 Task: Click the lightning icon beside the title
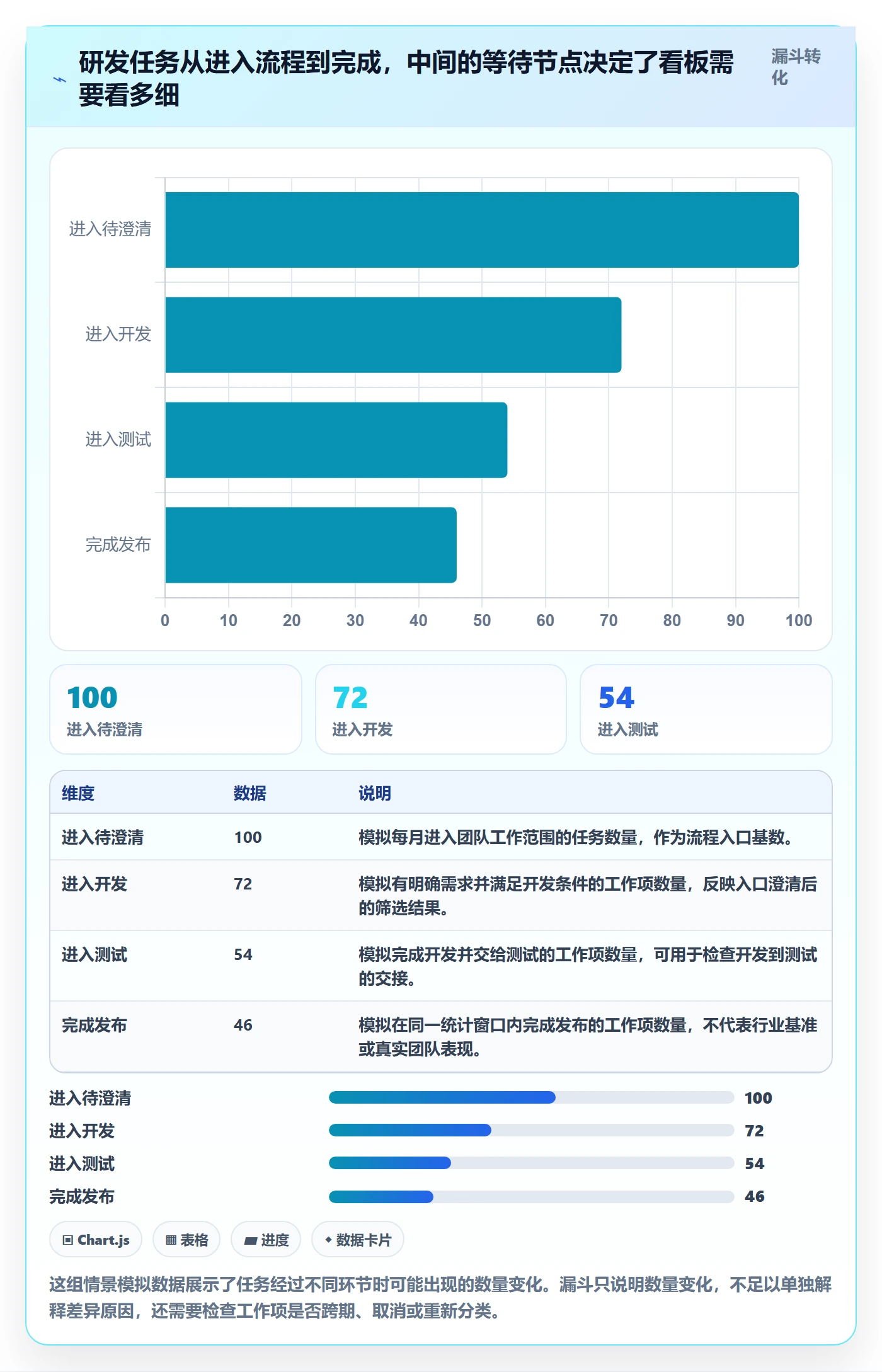(x=59, y=79)
